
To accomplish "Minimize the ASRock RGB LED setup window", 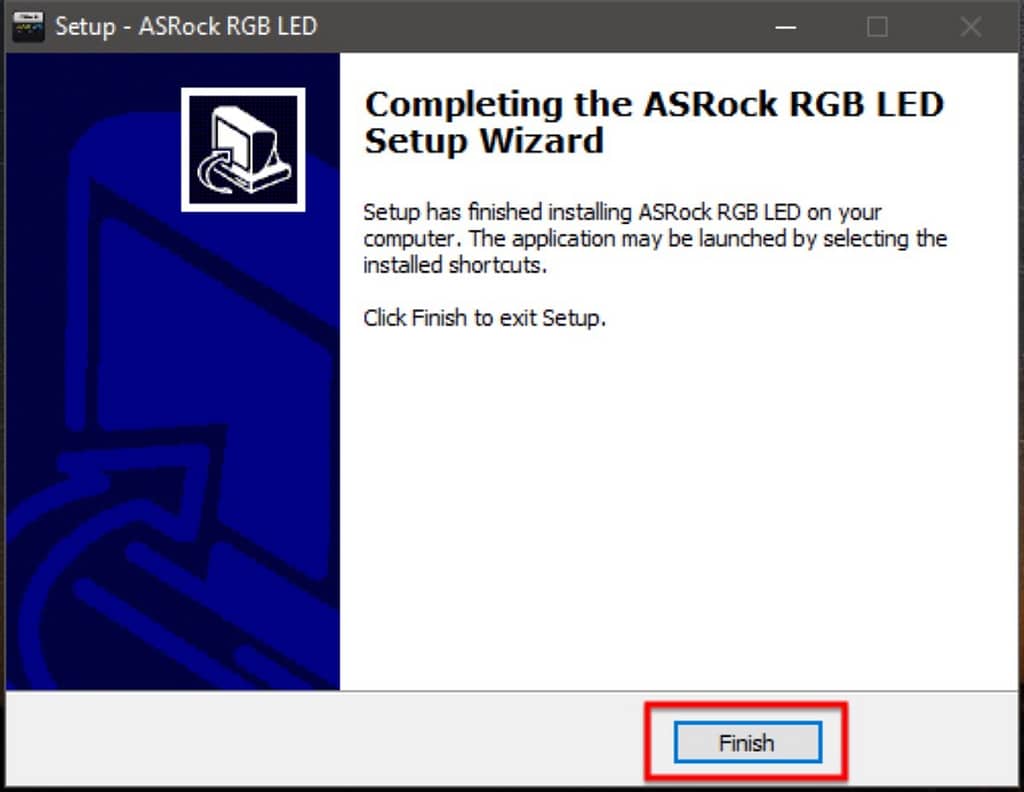I will (786, 27).
